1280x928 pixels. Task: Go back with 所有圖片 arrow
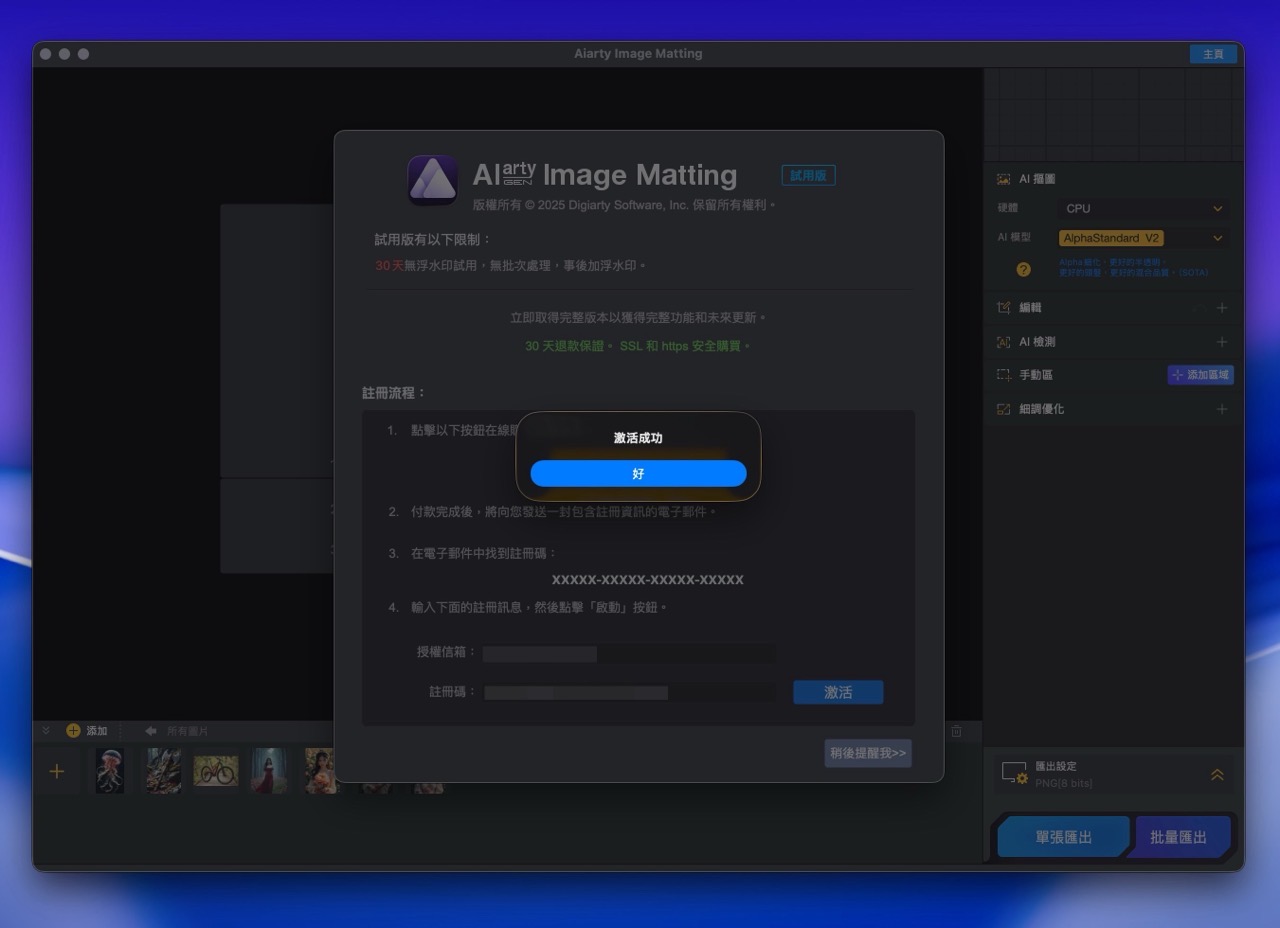coord(152,731)
